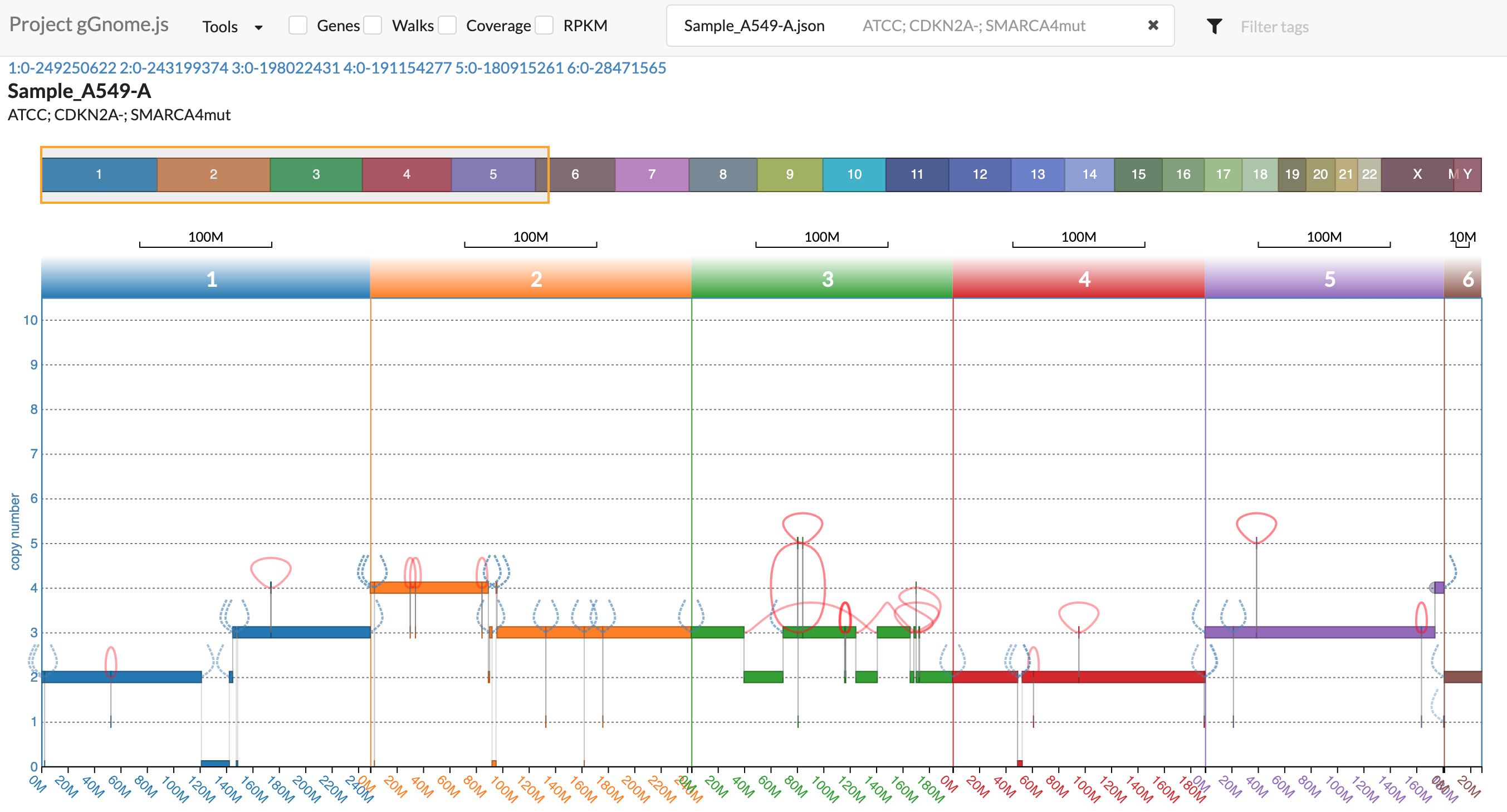Select chromosome 2 in the overview bar
Viewport: 1507px width, 812px height.
coord(213,174)
